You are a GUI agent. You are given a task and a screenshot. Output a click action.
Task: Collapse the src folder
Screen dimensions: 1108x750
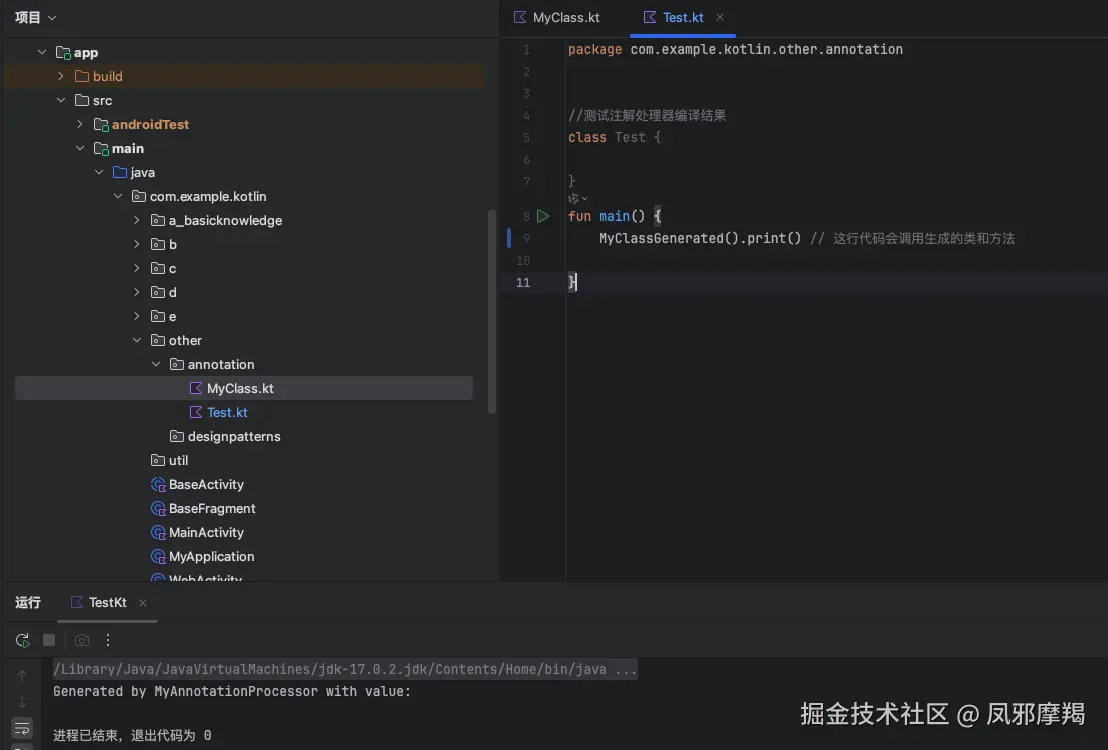(x=61, y=100)
